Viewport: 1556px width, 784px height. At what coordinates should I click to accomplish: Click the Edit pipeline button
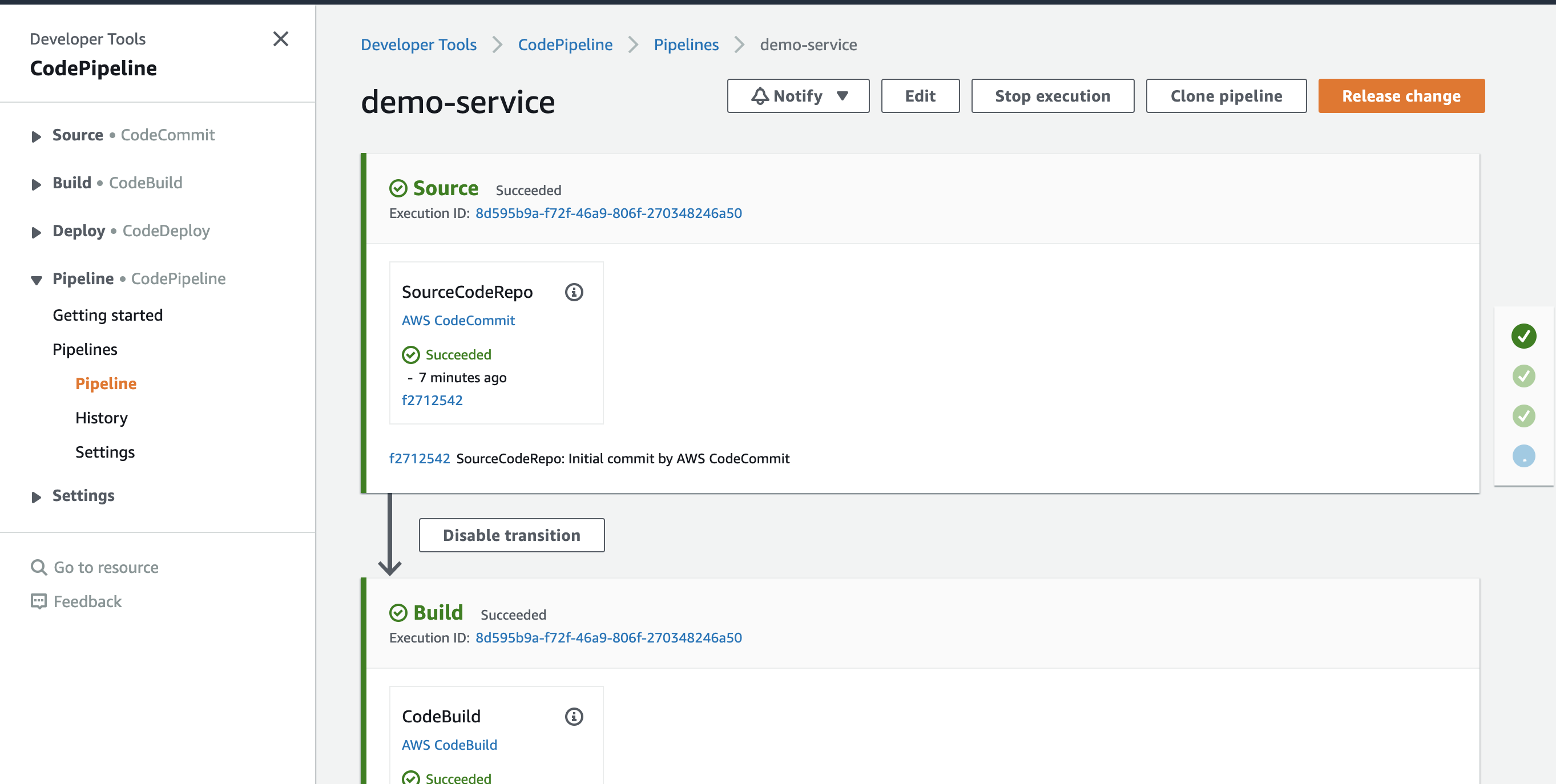[920, 96]
